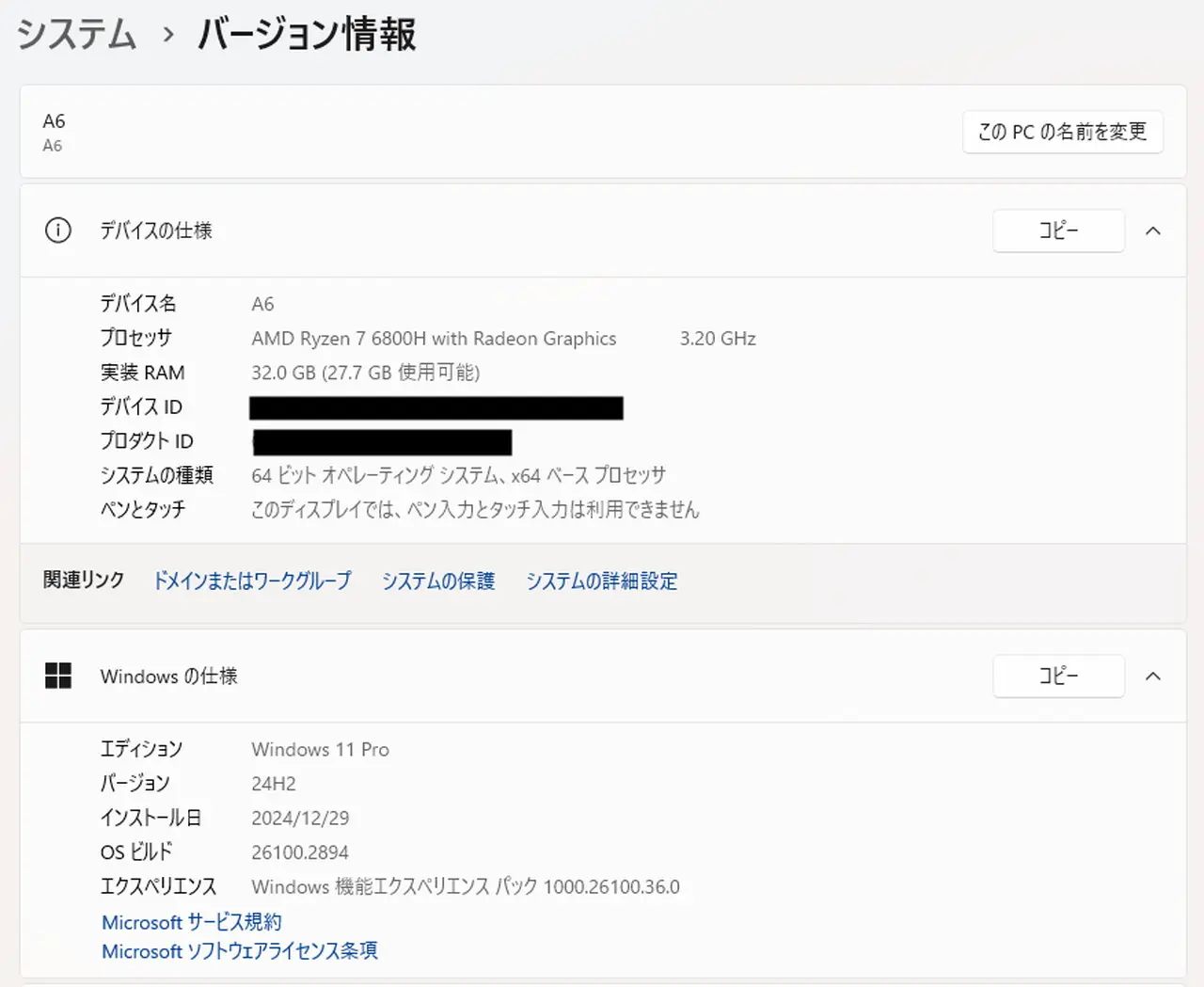The width and height of the screenshot is (1204, 987).
Task: Click the Windows の仕様 section title
Action: [x=169, y=676]
